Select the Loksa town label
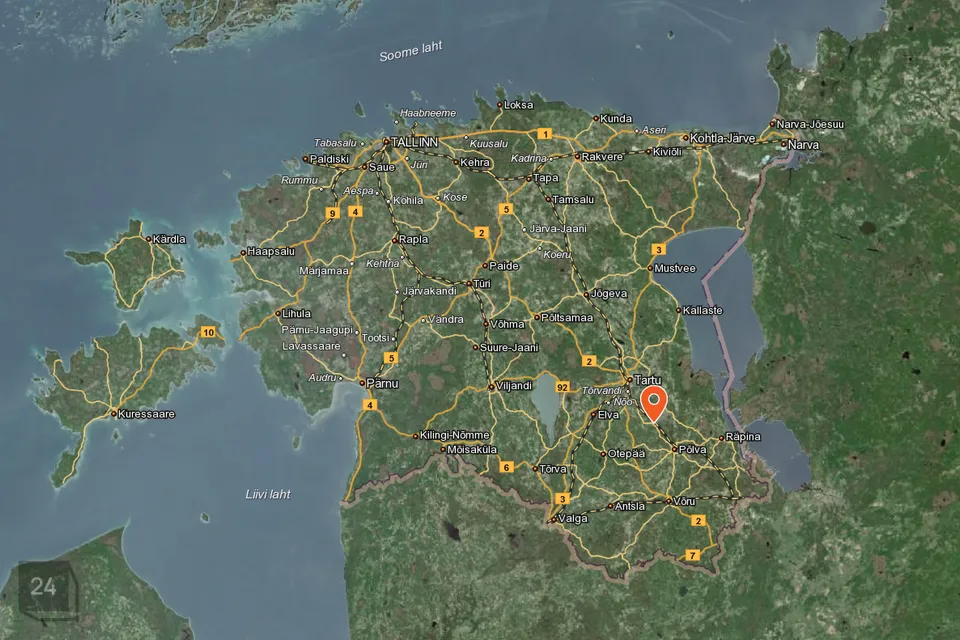960x640 pixels. [x=519, y=105]
